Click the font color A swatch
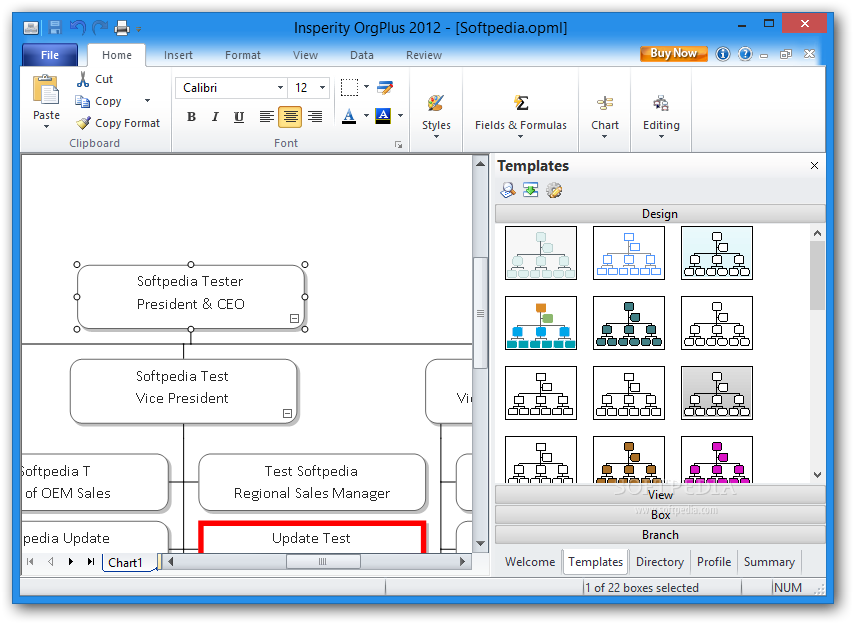 tap(349, 115)
